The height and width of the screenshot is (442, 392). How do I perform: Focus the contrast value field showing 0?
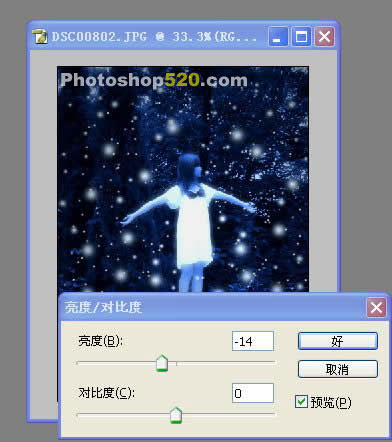point(253,393)
